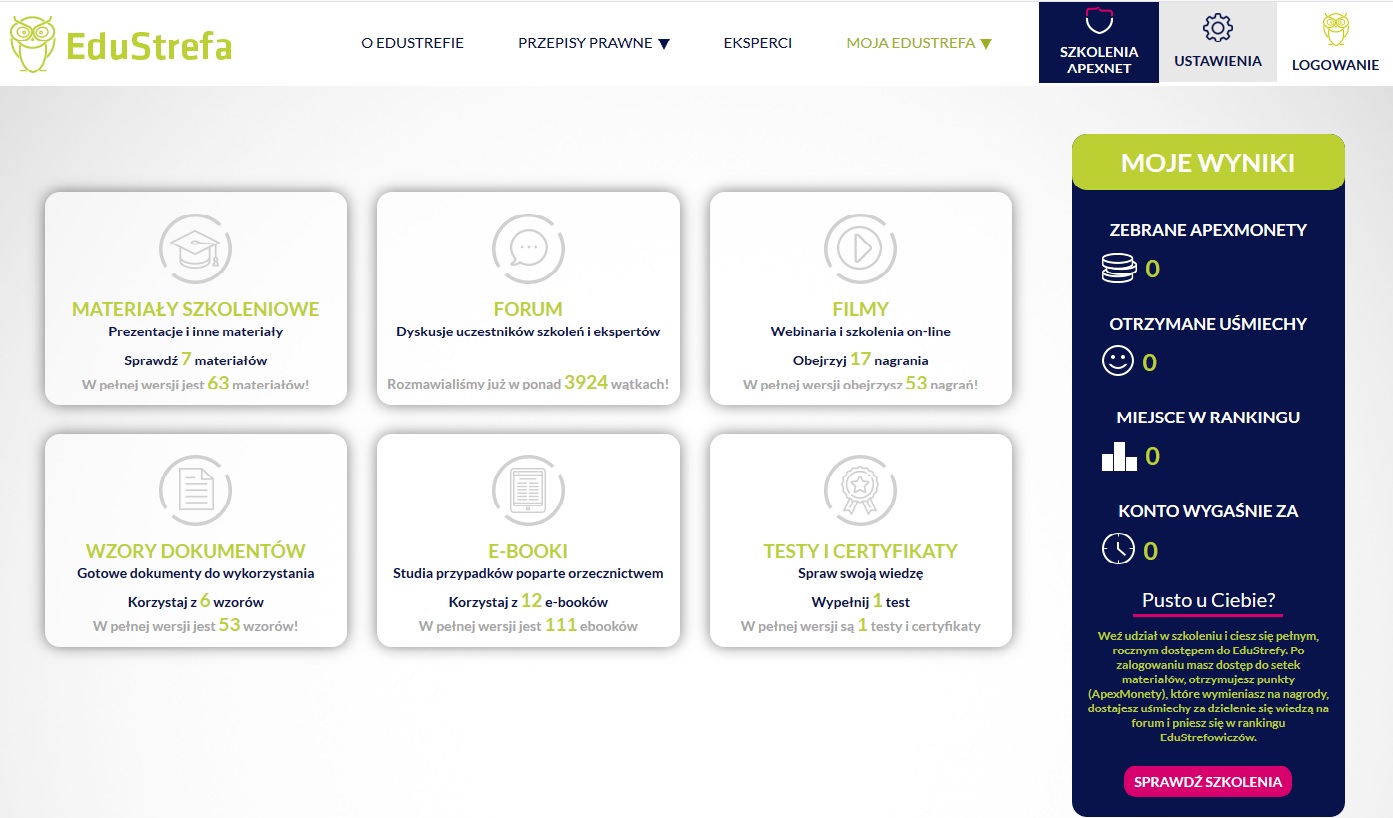Viewport: 1393px width, 818px height.
Task: Click the Miejsce w rankingu label
Action: tap(1208, 417)
